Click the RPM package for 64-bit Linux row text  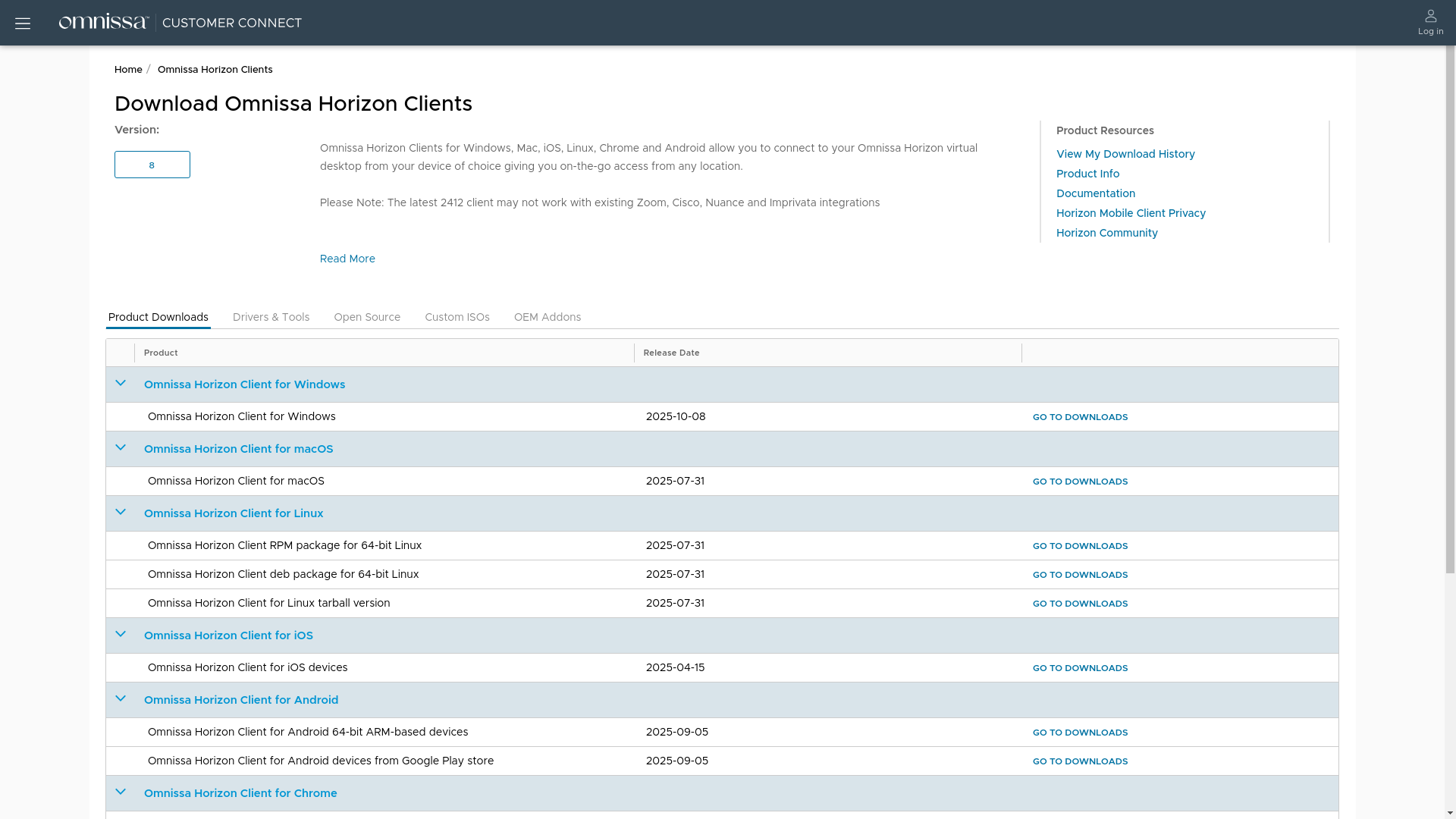point(284,545)
